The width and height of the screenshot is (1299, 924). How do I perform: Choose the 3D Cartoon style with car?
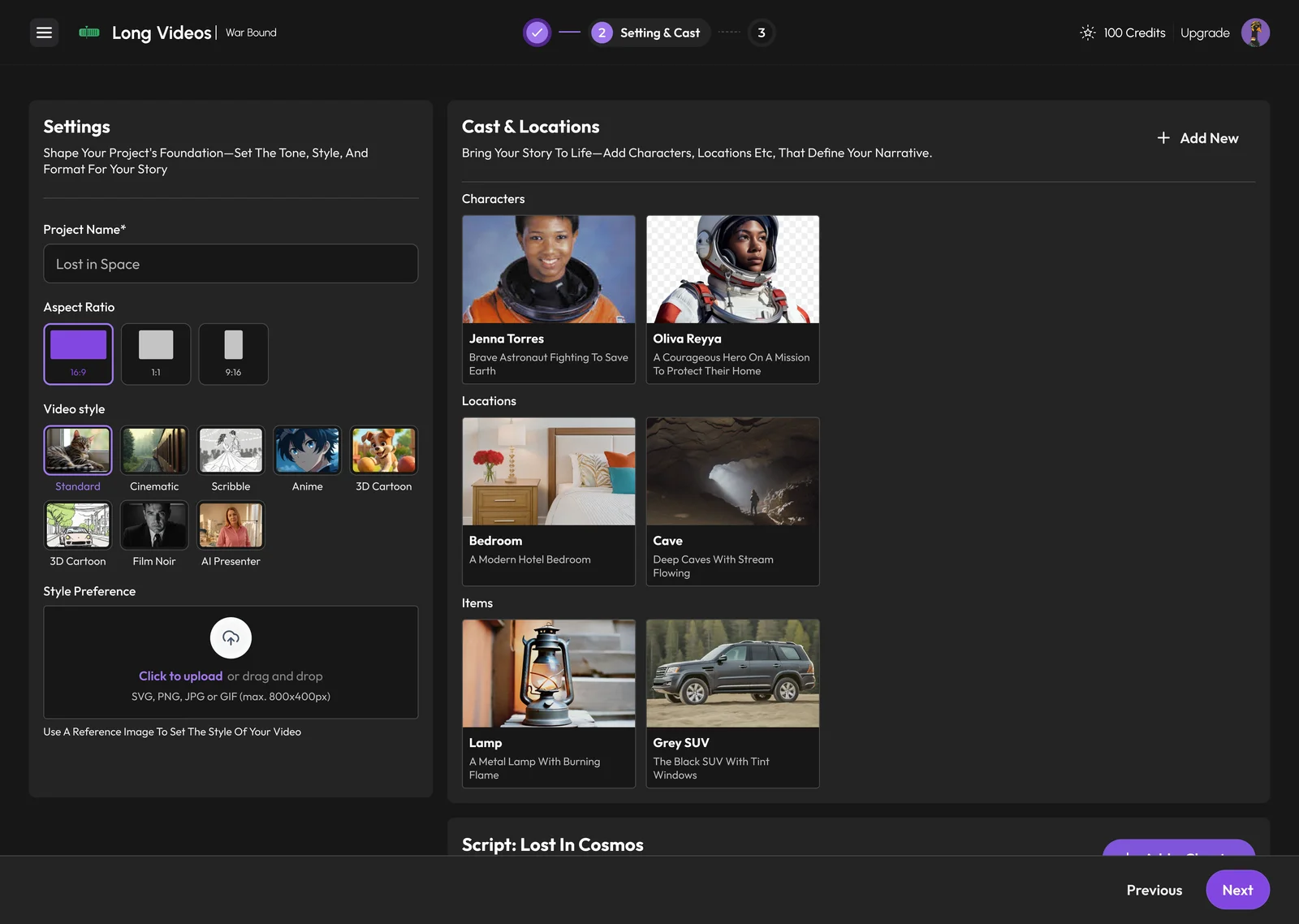(x=78, y=534)
